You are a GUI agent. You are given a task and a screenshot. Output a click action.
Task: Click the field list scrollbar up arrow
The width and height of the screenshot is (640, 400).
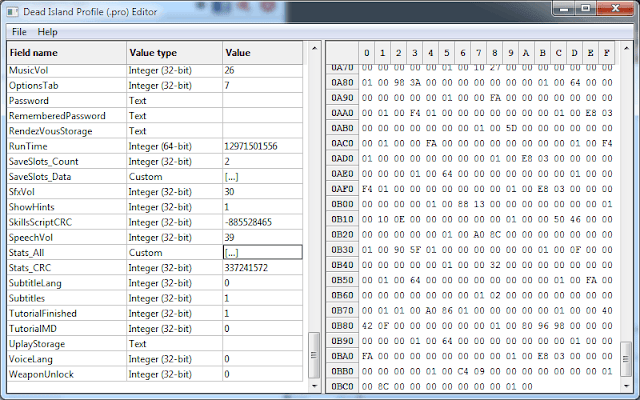click(x=314, y=48)
